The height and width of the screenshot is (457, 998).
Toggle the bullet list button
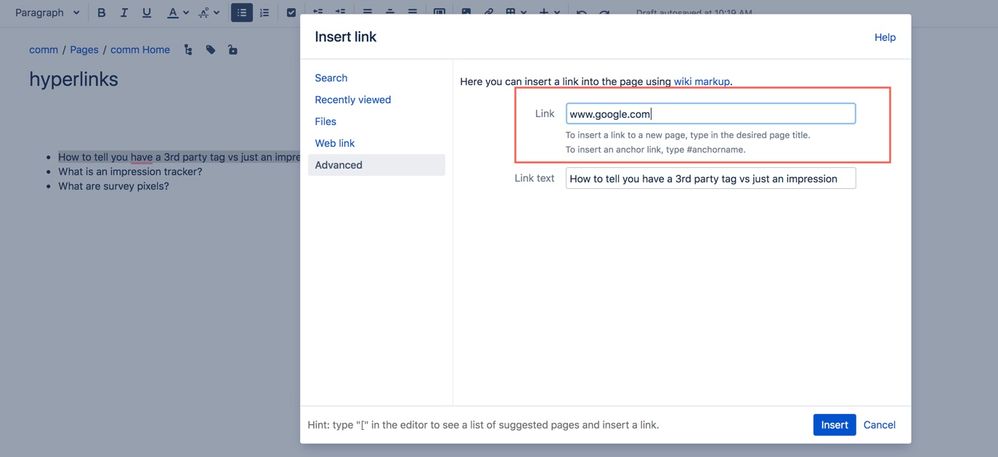click(x=242, y=12)
